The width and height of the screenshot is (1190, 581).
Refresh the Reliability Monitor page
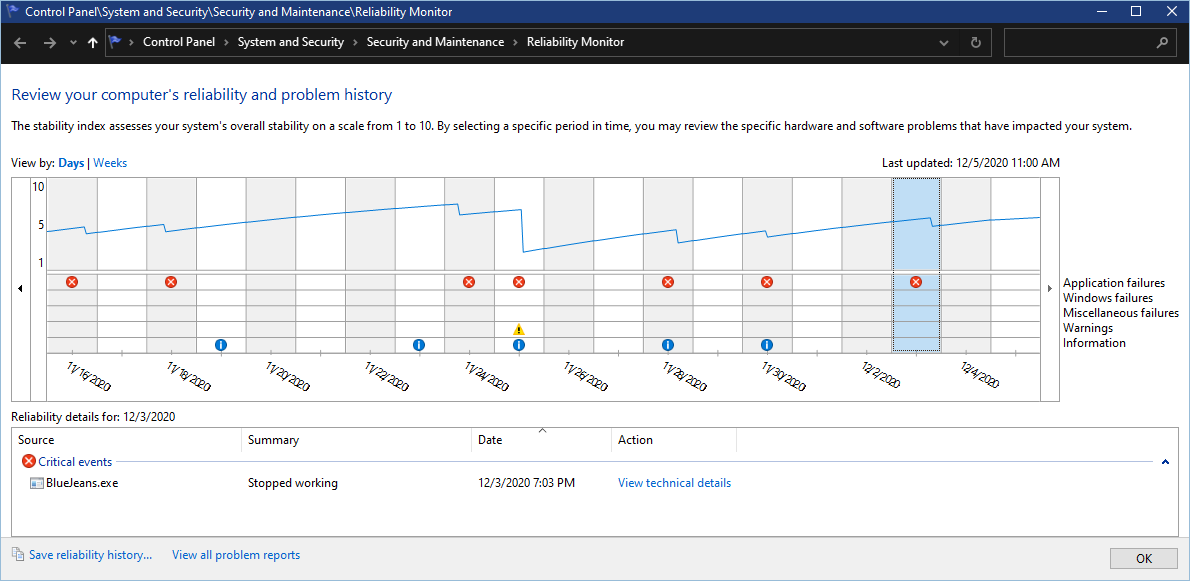click(x=975, y=43)
